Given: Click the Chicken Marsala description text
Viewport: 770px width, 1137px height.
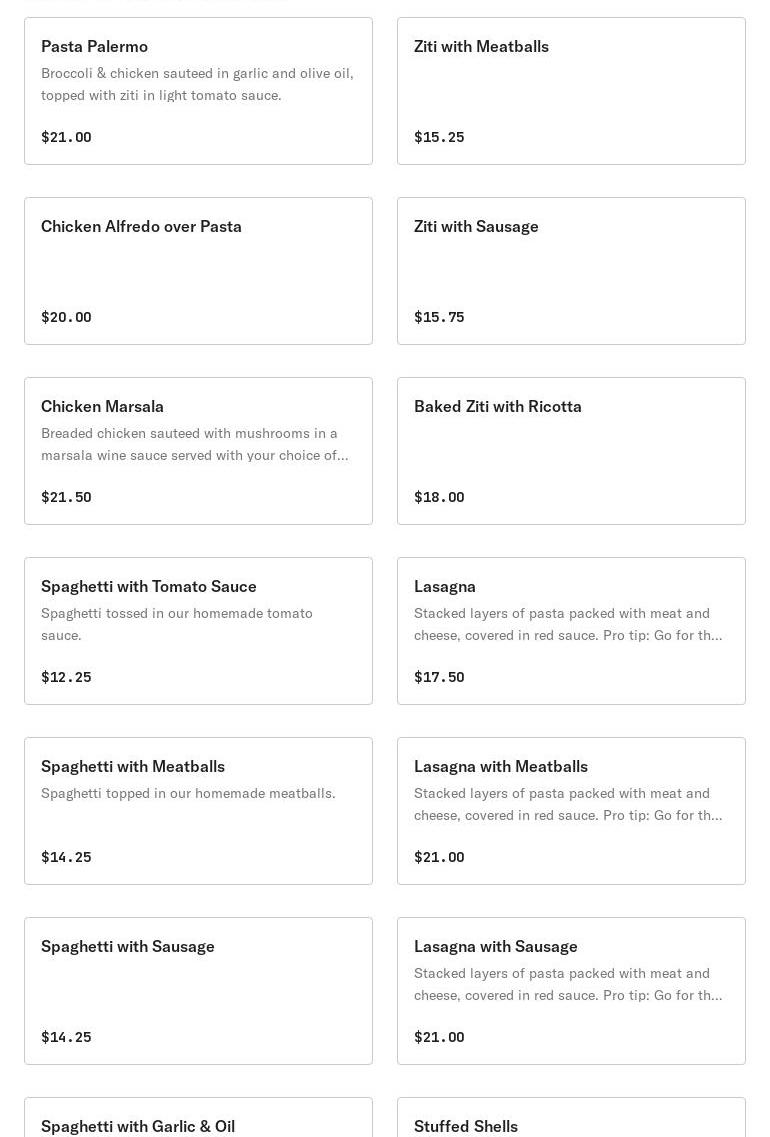Looking at the screenshot, I should pos(194,444).
